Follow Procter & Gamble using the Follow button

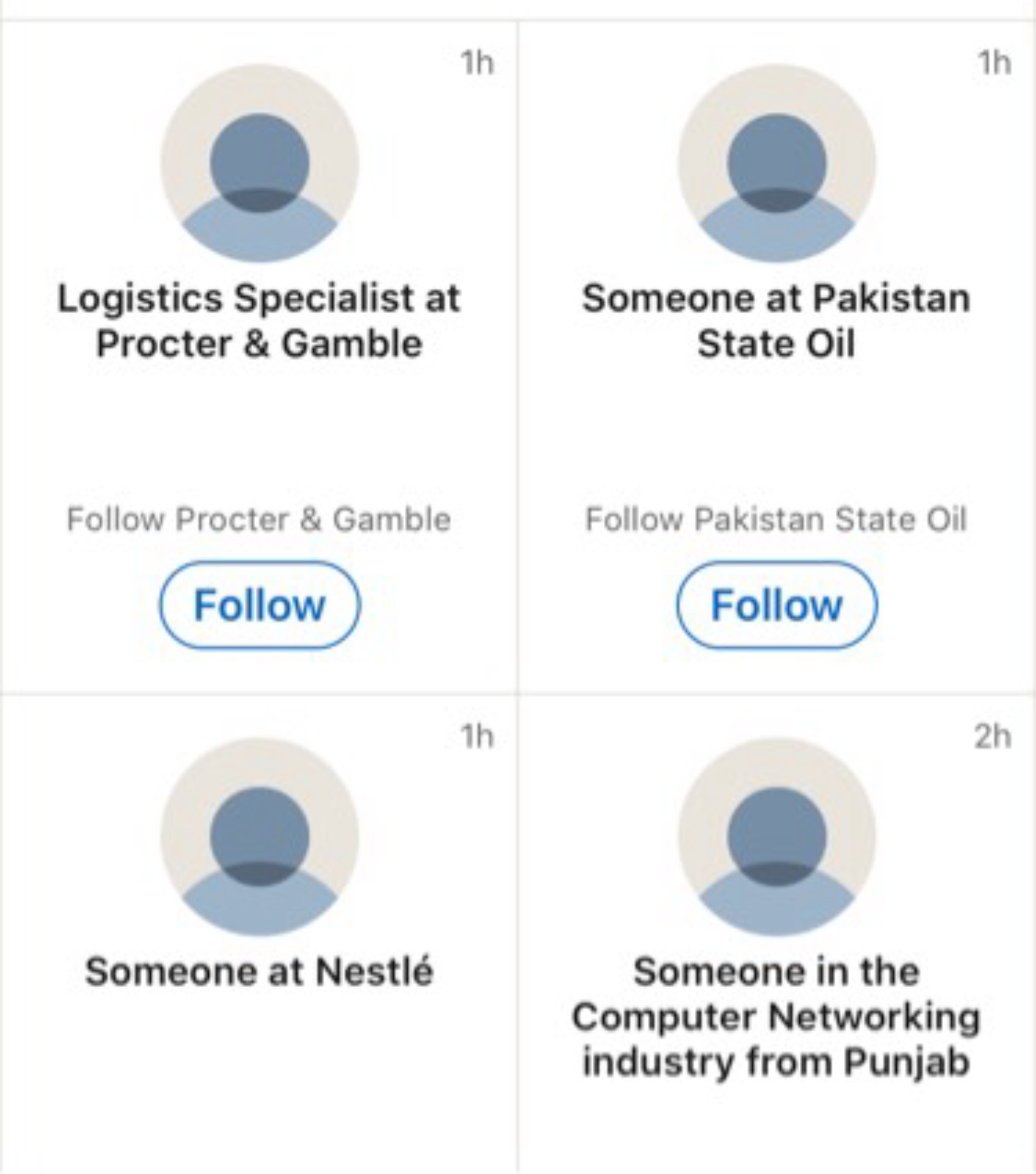[x=260, y=605]
